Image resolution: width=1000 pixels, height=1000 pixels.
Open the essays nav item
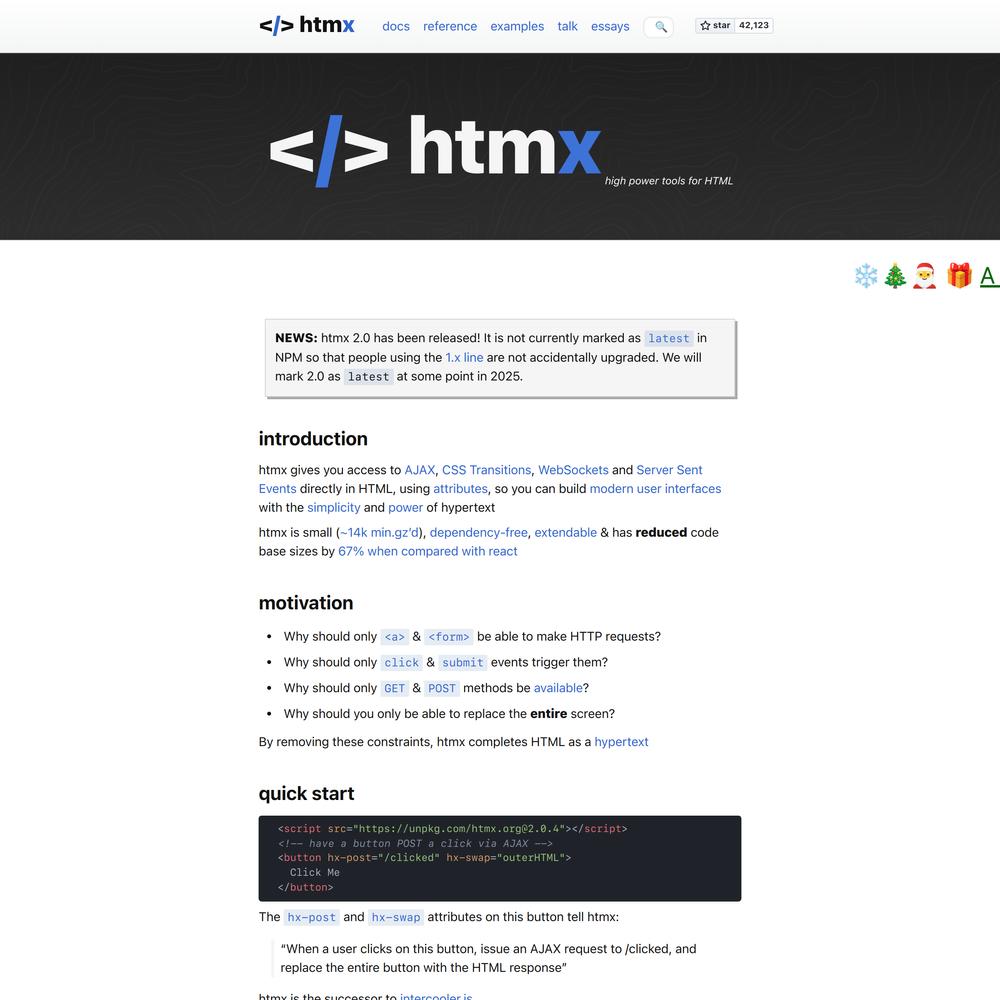pyautogui.click(x=610, y=26)
